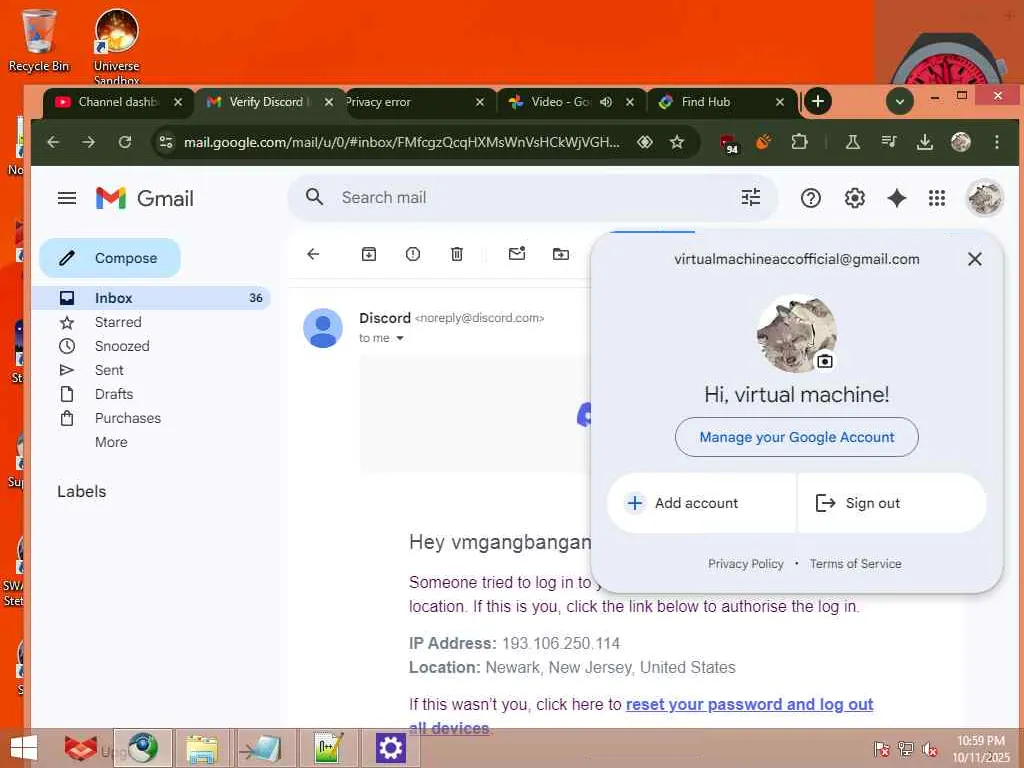1024x768 pixels.
Task: Open browser downloads icon
Action: pyautogui.click(x=925, y=142)
